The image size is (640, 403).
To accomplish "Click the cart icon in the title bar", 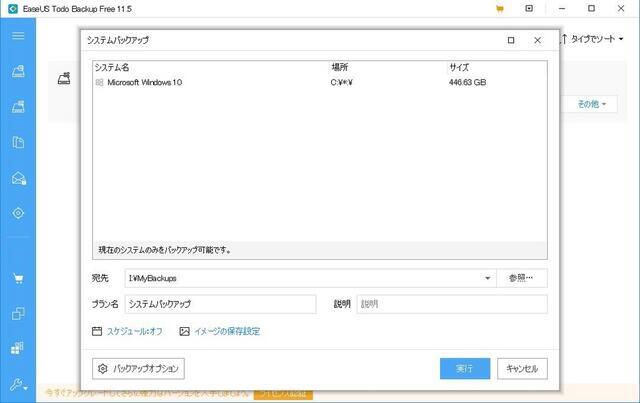I will (500, 9).
